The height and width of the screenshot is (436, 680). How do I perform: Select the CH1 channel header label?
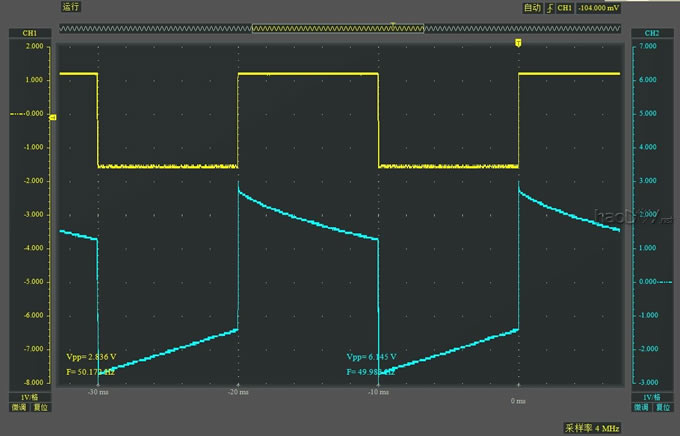click(29, 34)
